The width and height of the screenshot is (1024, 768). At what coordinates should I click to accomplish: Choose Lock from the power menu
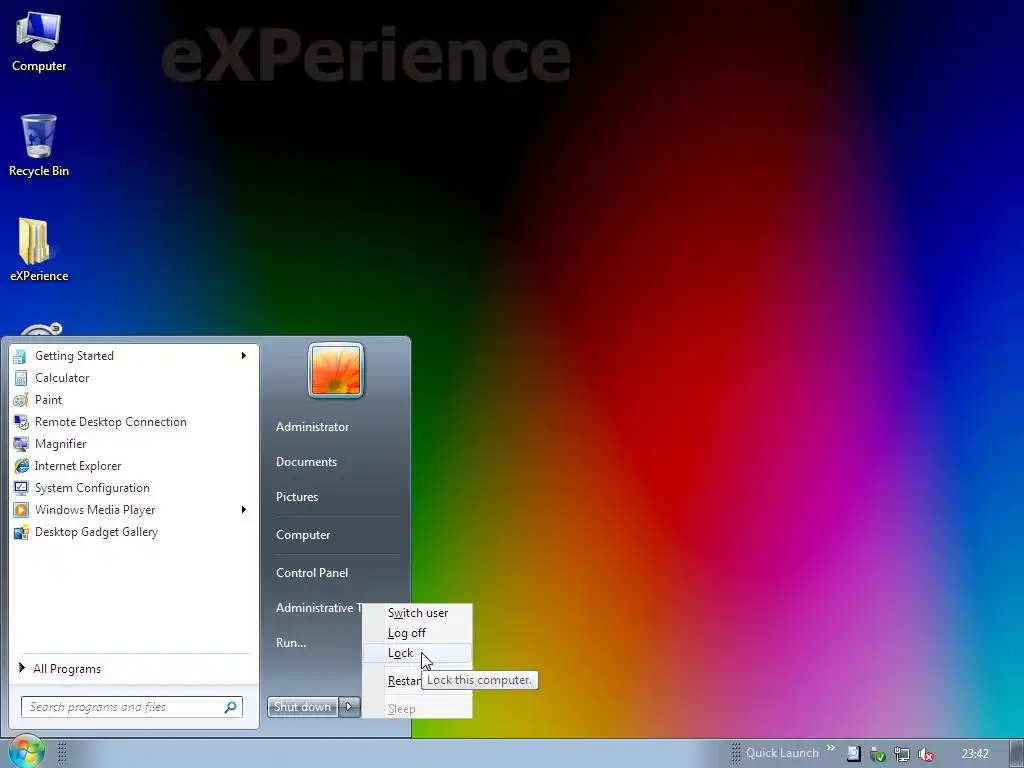tap(418, 653)
